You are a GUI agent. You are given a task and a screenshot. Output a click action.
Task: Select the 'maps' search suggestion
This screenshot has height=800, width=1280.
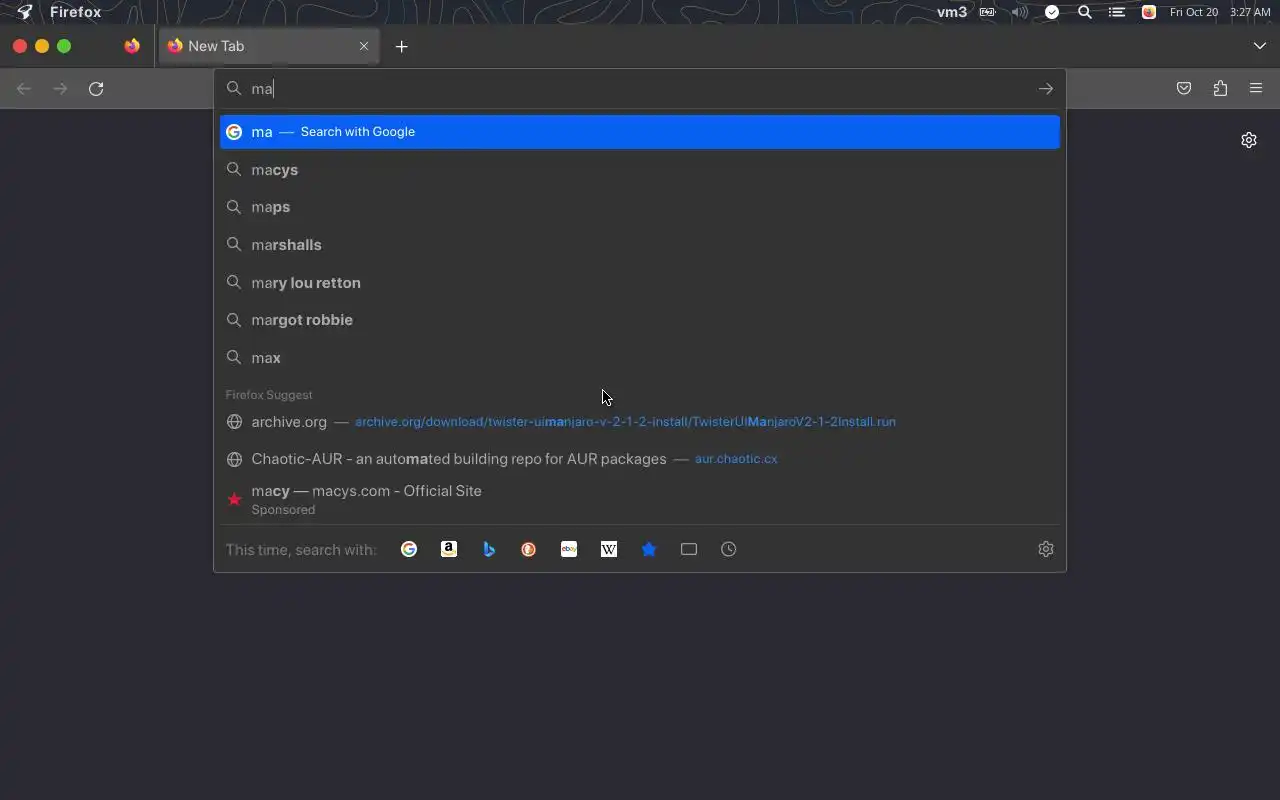coord(640,207)
